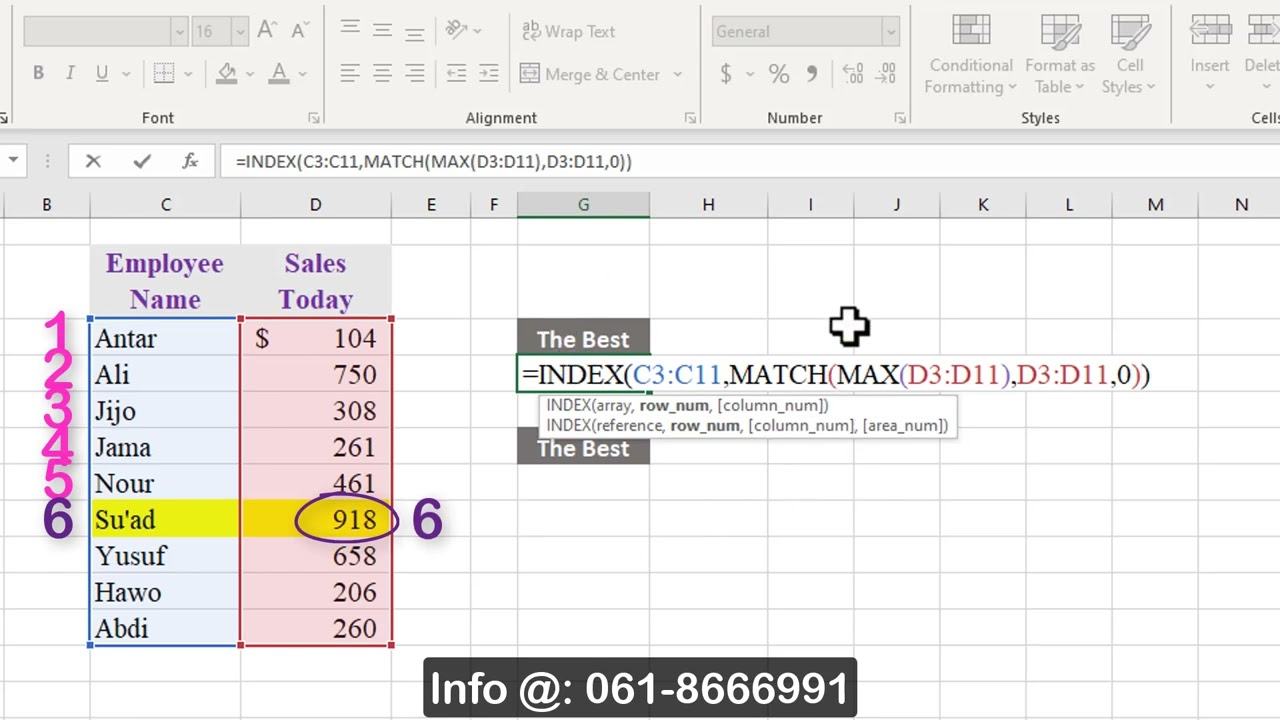Screen dimensions: 1280x720
Task: Select the Yusuf employee cell
Action: pyautogui.click(x=165, y=556)
